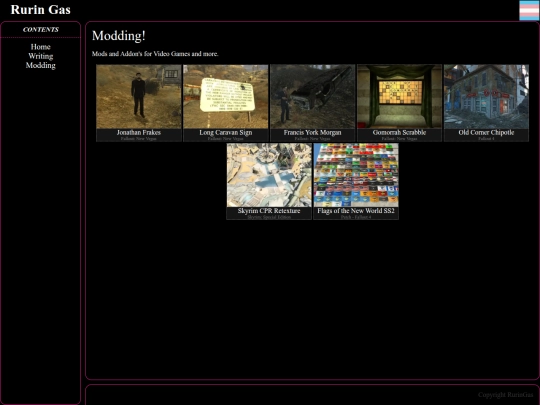Click the CONTENTS sidebar header
This screenshot has width=540, height=405.
click(x=41, y=30)
